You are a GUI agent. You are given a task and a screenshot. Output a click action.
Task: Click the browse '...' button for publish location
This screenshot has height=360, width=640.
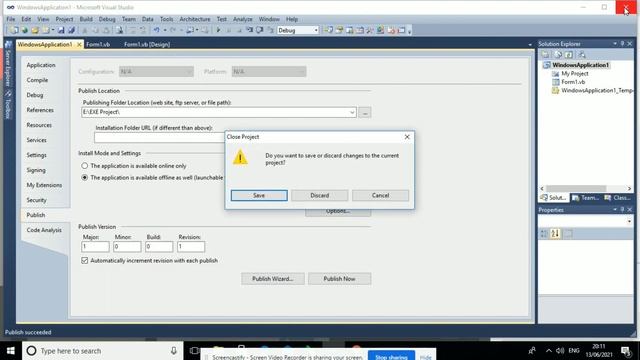[365, 112]
